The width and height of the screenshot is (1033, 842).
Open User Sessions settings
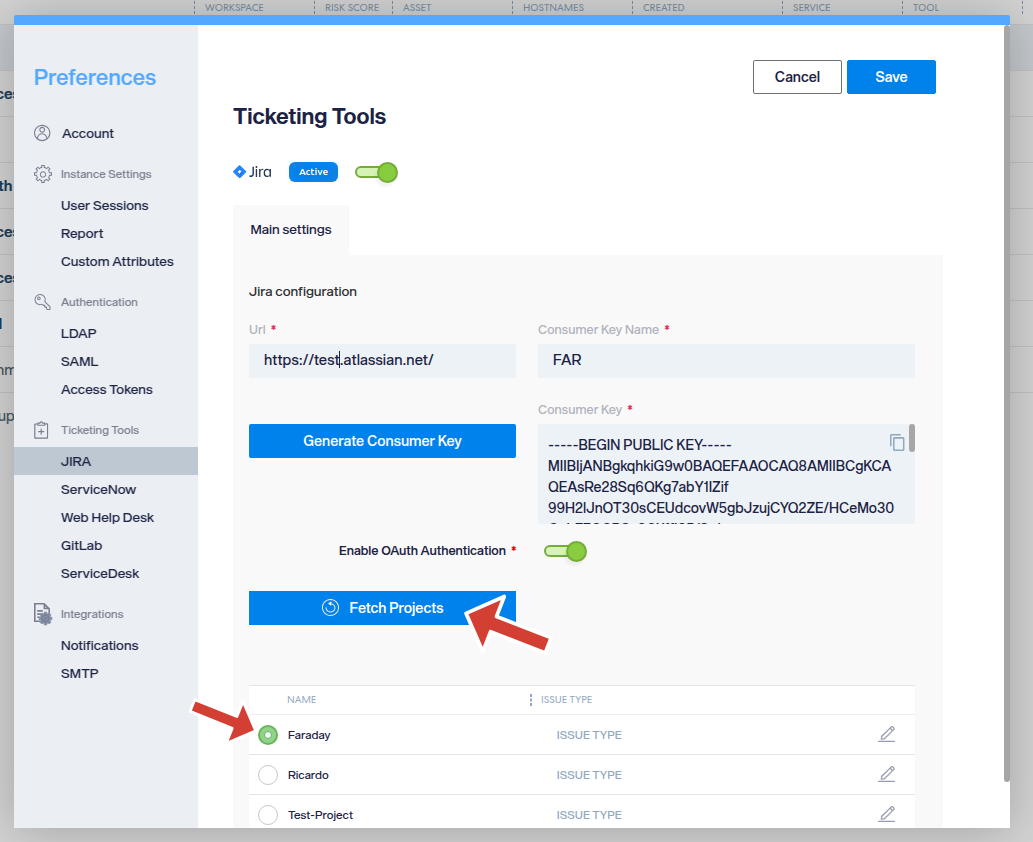(x=105, y=206)
